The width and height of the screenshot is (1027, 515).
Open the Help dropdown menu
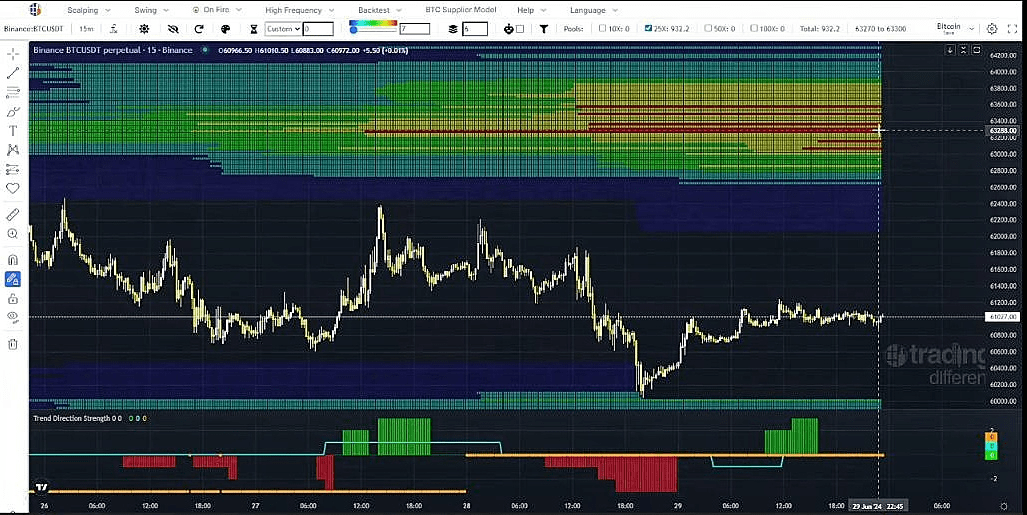[x=532, y=10]
